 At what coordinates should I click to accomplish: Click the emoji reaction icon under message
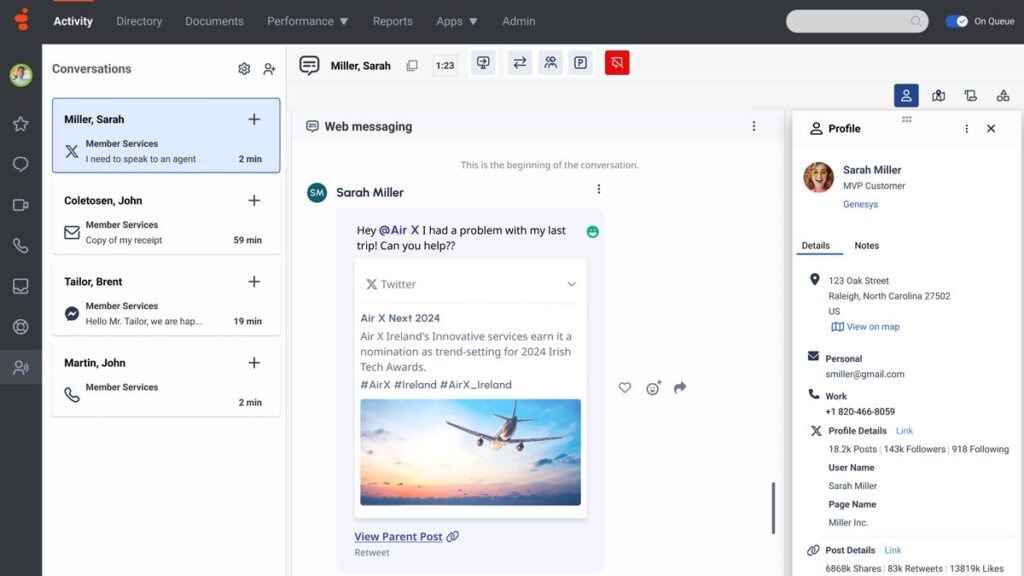(x=653, y=388)
